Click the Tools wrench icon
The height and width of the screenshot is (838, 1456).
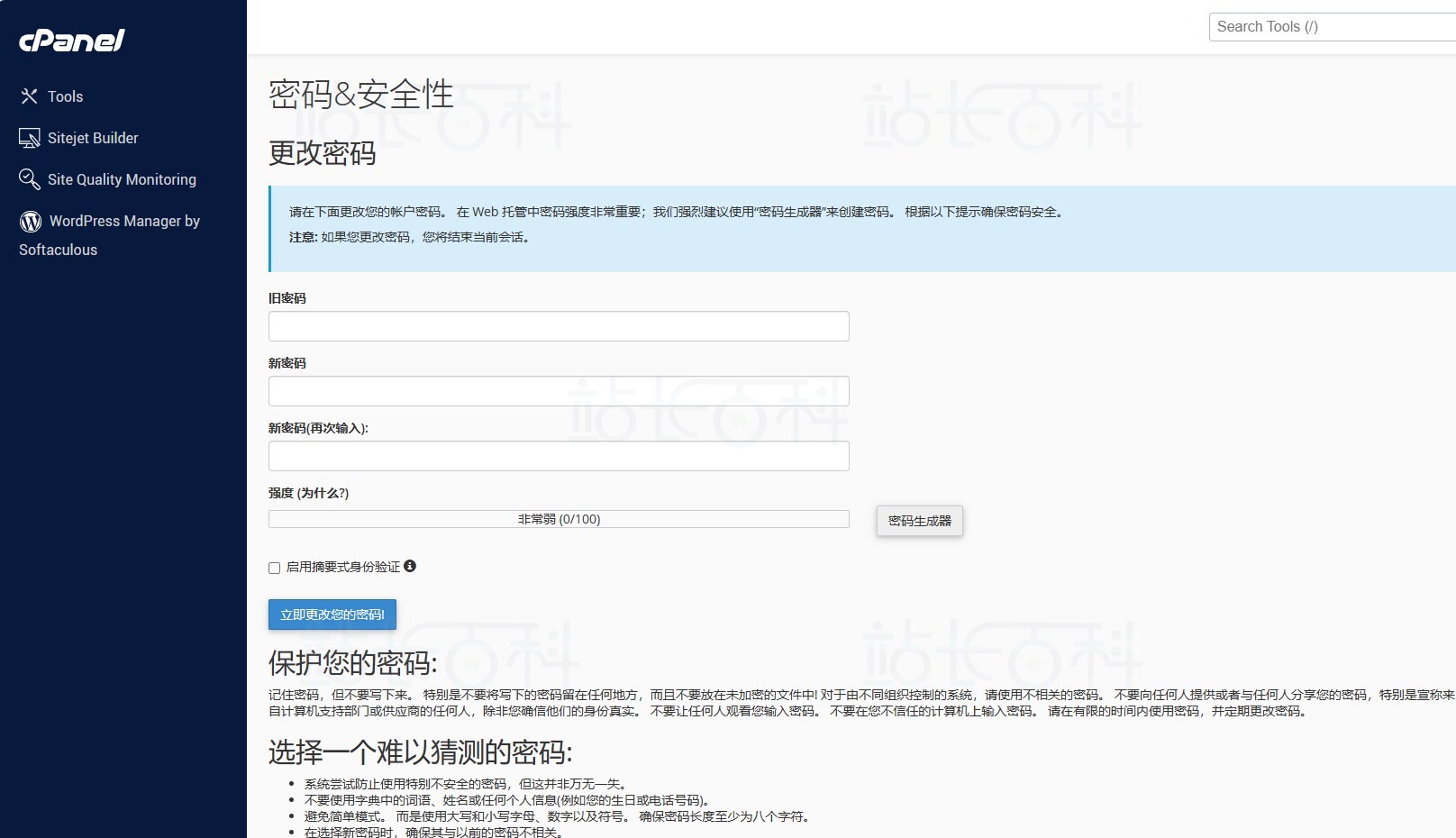click(x=30, y=96)
